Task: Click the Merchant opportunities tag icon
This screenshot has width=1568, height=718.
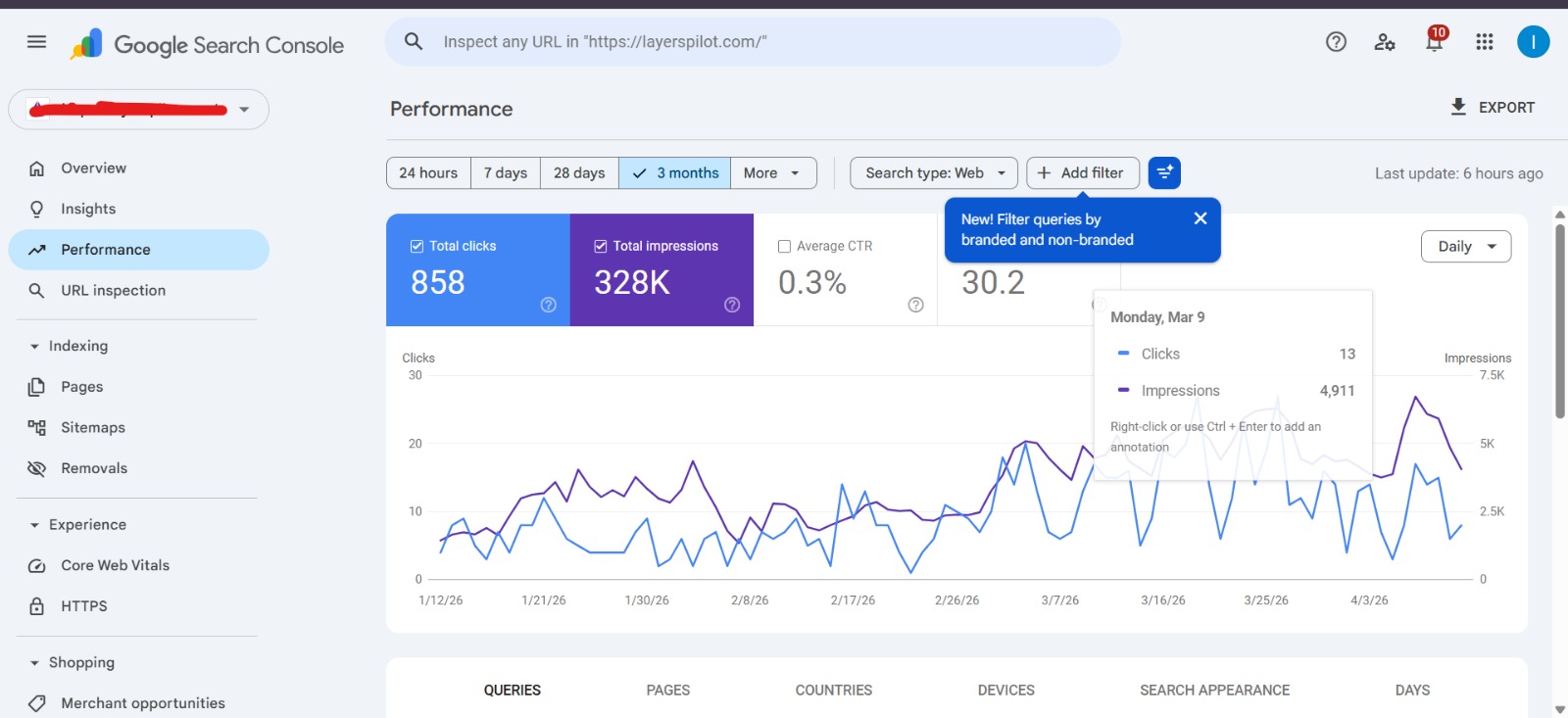Action: (x=37, y=703)
